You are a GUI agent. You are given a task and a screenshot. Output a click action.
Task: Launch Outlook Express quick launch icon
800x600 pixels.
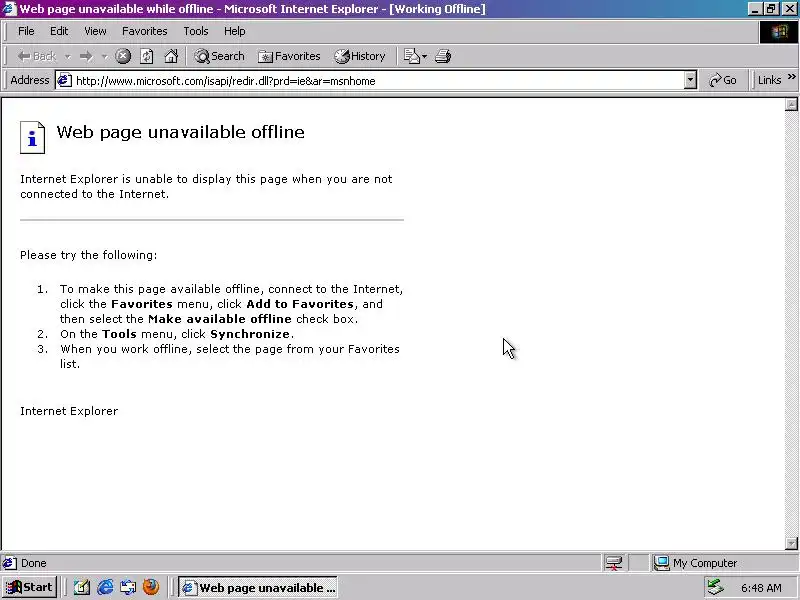(128, 588)
